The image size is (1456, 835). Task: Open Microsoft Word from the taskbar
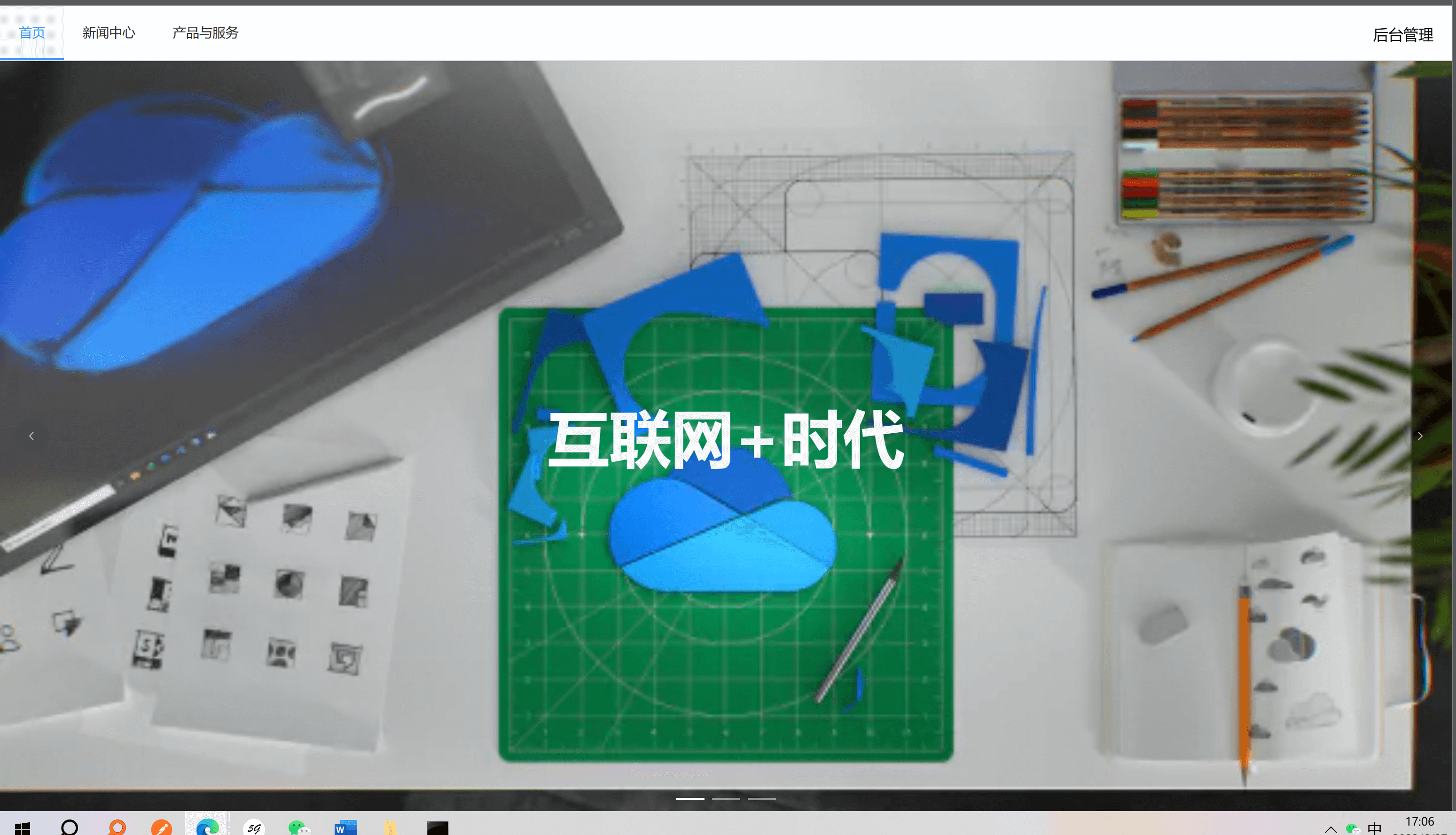345,827
